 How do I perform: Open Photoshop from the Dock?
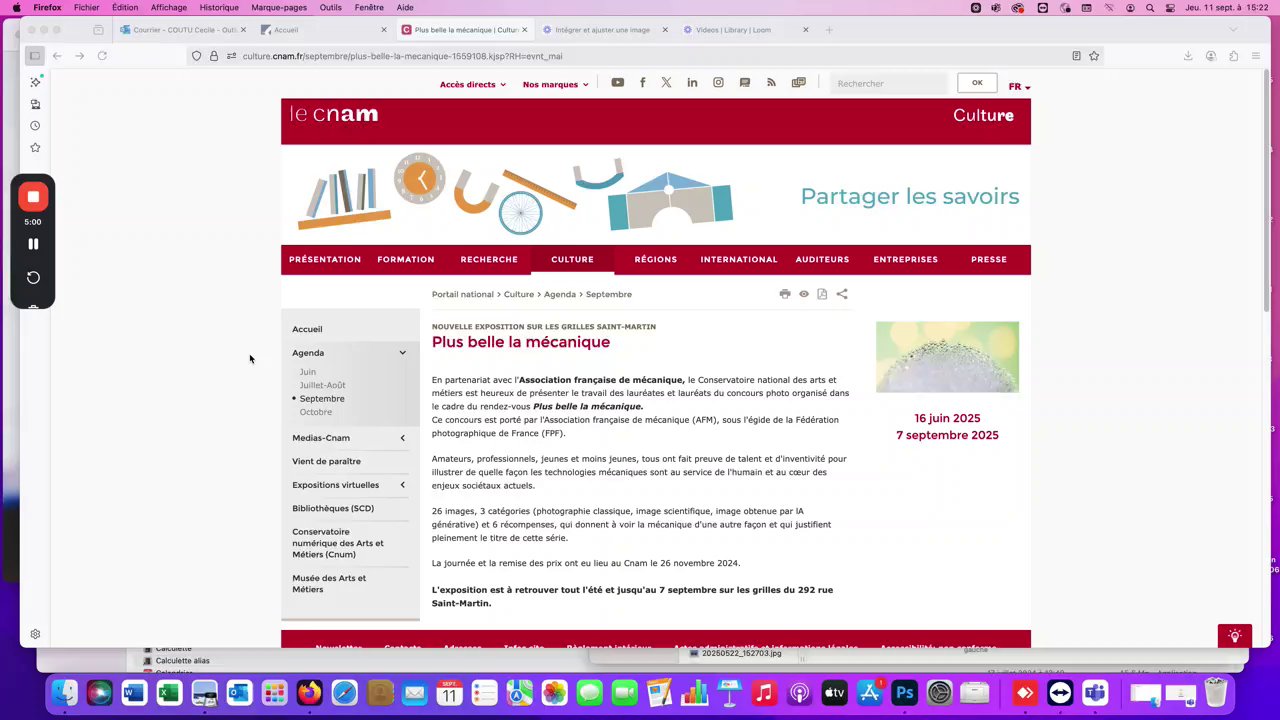[905, 692]
